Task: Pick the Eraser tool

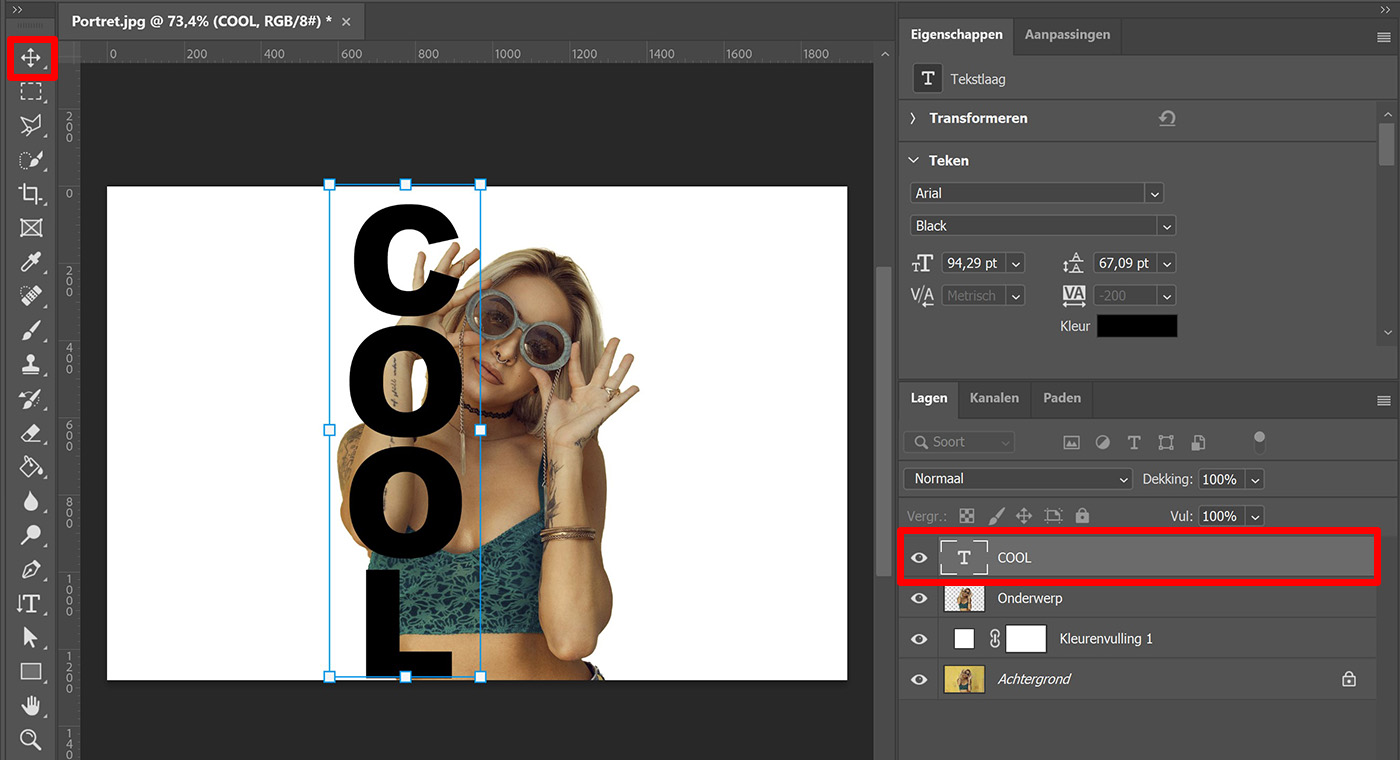Action: [31, 433]
